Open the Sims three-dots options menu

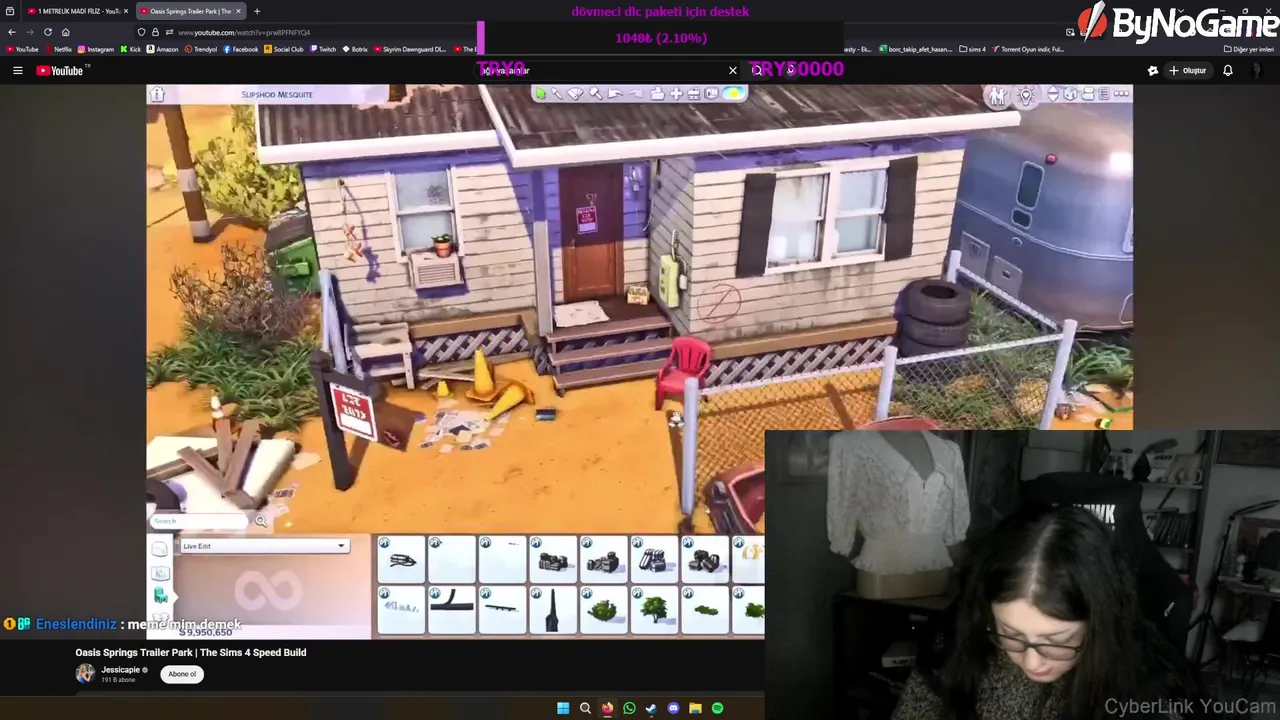1121,94
